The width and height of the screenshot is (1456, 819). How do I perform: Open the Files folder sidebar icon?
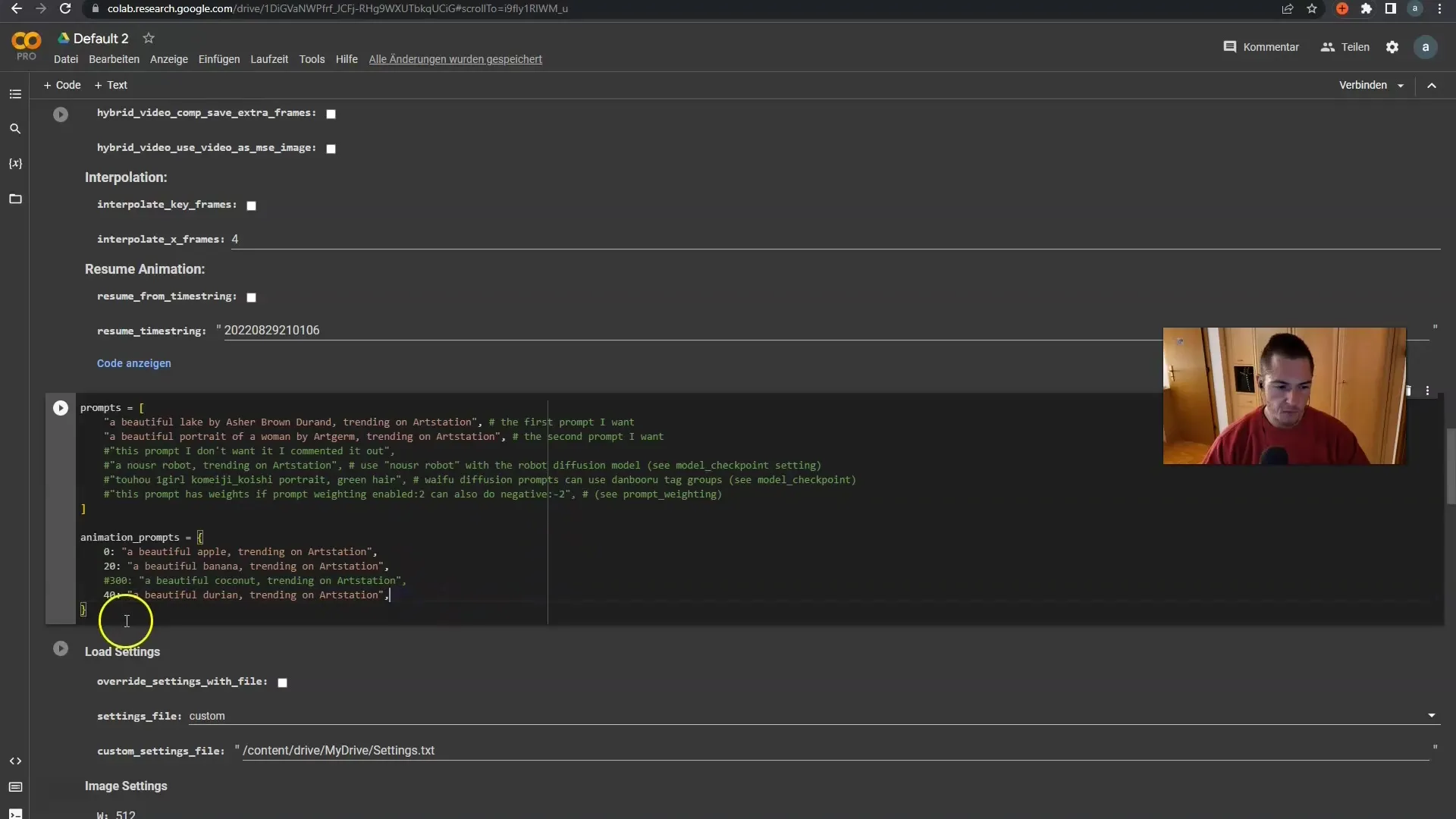coord(15,199)
